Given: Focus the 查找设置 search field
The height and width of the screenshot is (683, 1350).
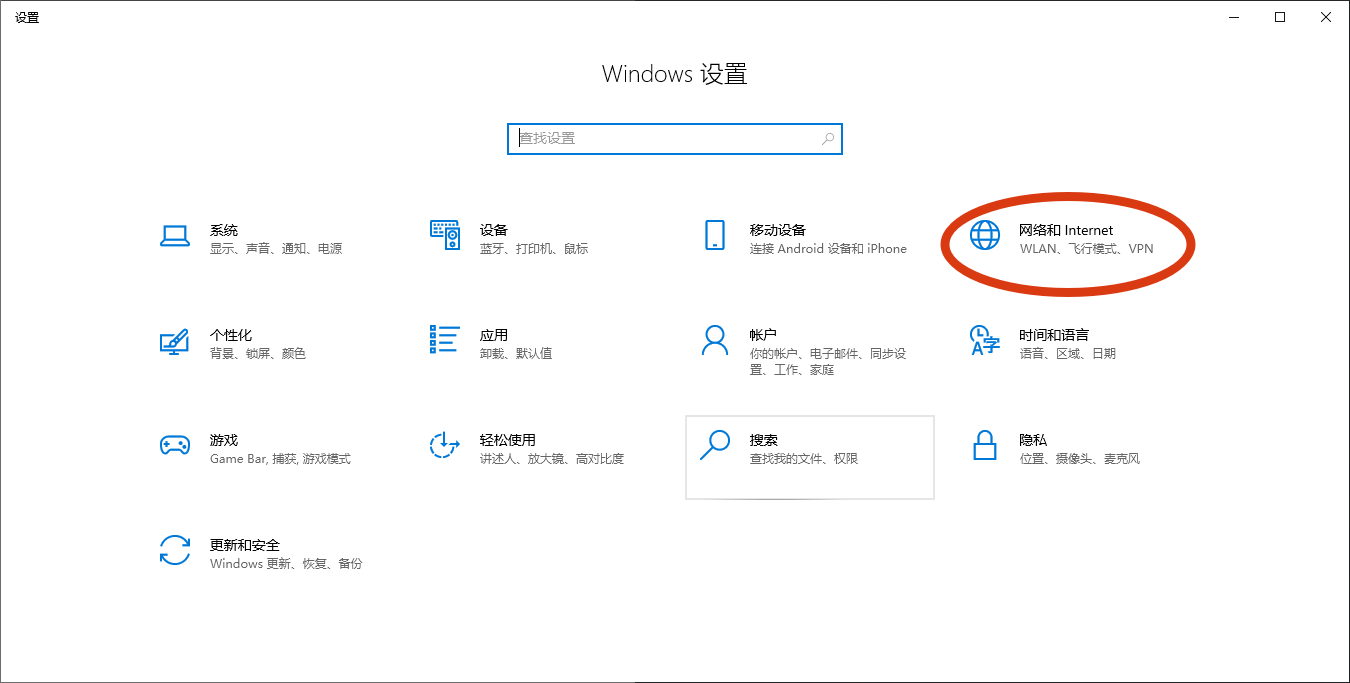Looking at the screenshot, I should [675, 139].
